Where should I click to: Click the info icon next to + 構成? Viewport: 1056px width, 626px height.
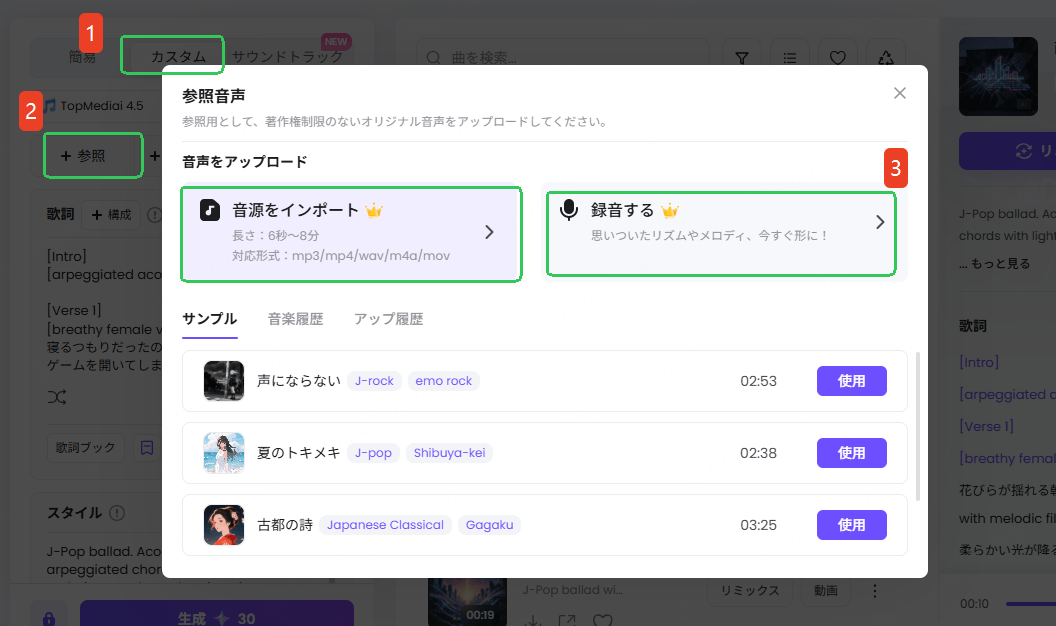pos(154,215)
